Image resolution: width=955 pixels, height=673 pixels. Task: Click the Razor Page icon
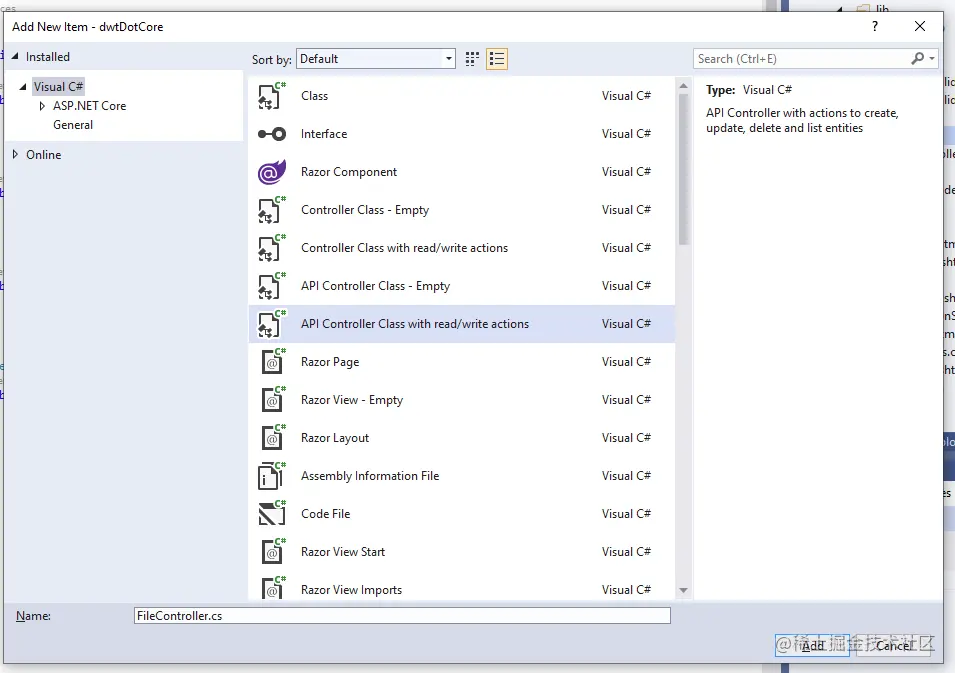tap(272, 362)
